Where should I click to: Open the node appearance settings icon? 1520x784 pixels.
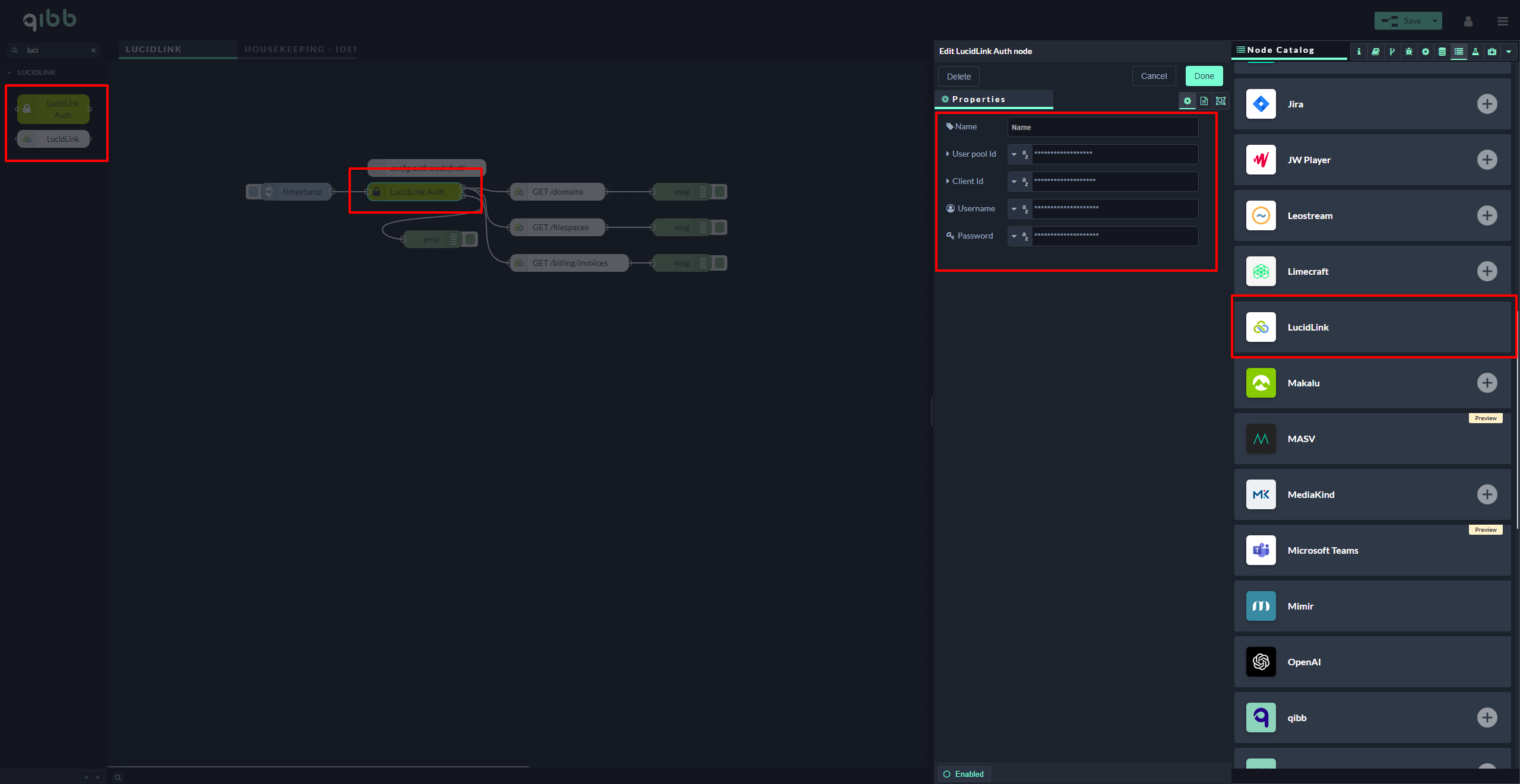click(1221, 101)
